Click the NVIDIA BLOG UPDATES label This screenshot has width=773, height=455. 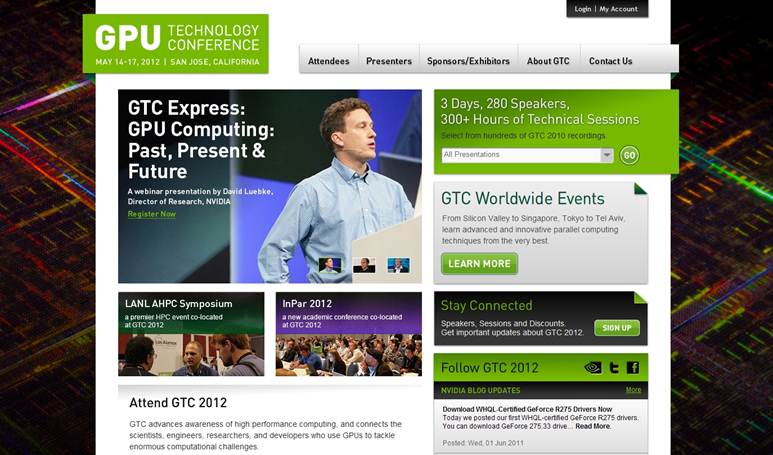point(481,390)
